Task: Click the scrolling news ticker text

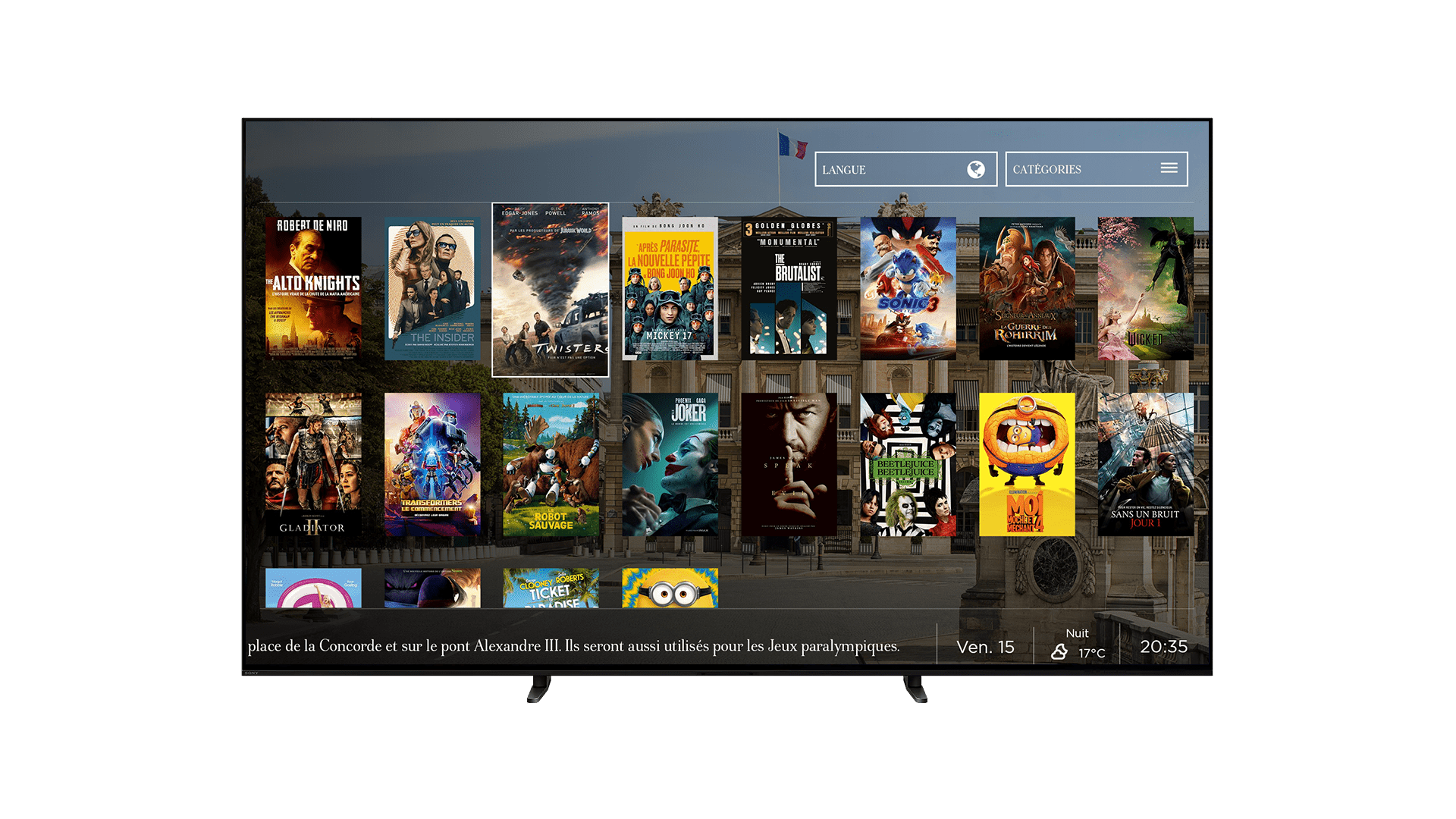Action: coord(574,646)
